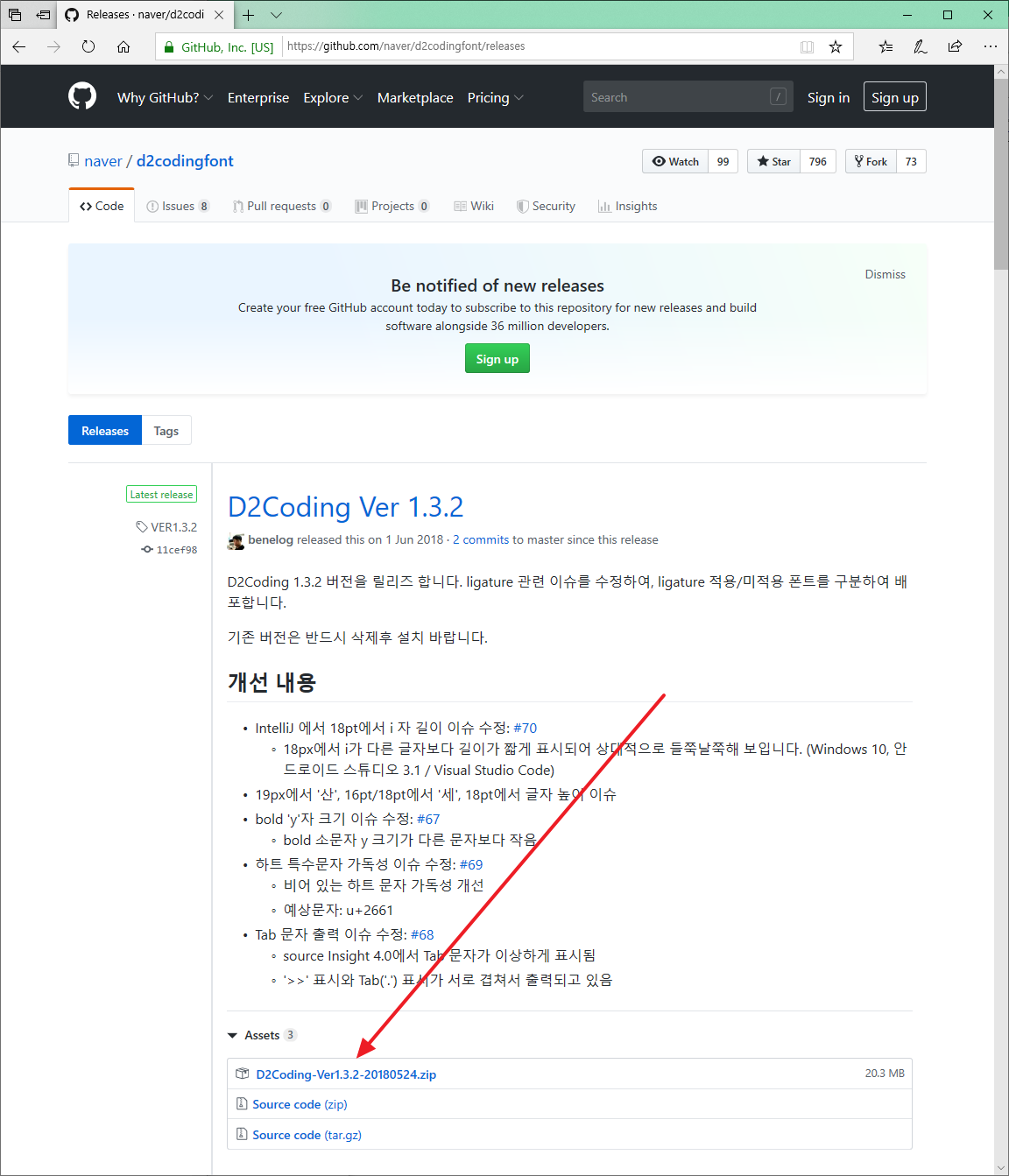The width and height of the screenshot is (1009, 1176).
Task: View the 73 forks count
Action: tap(912, 161)
